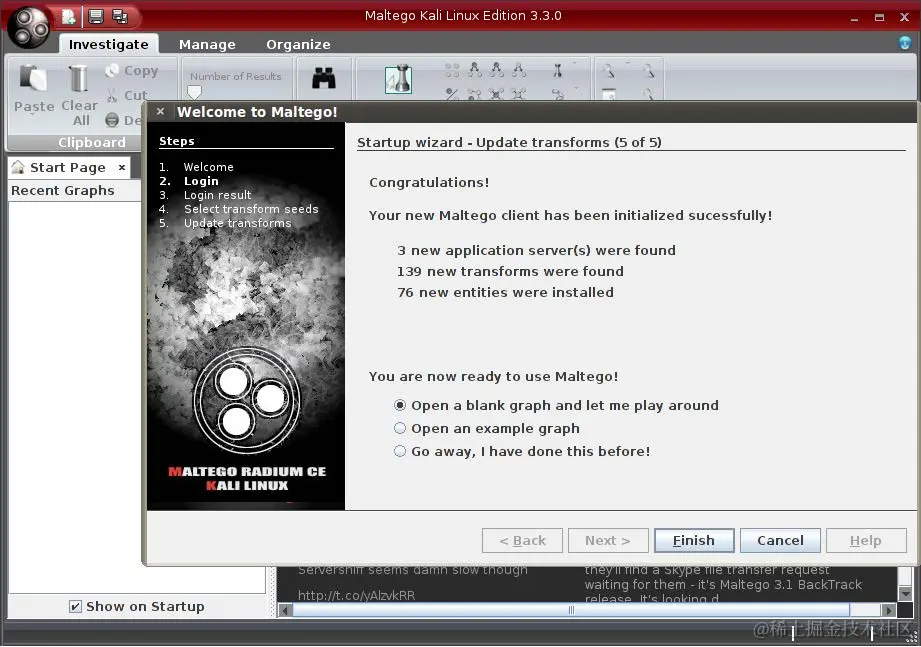The height and width of the screenshot is (647, 921).
Task: Click the Next button in wizard
Action: coord(608,540)
